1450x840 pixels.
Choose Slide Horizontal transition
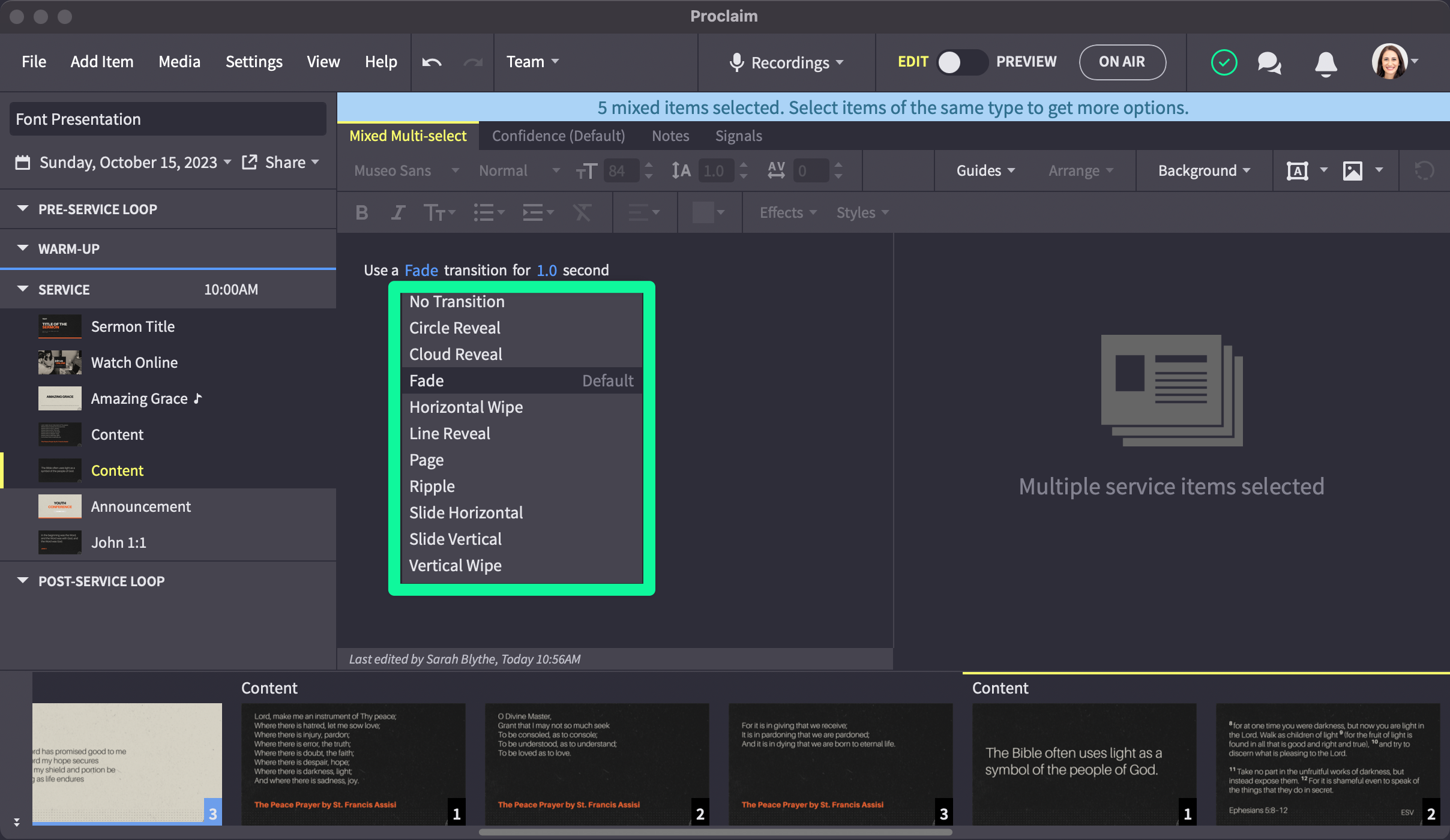(522, 512)
